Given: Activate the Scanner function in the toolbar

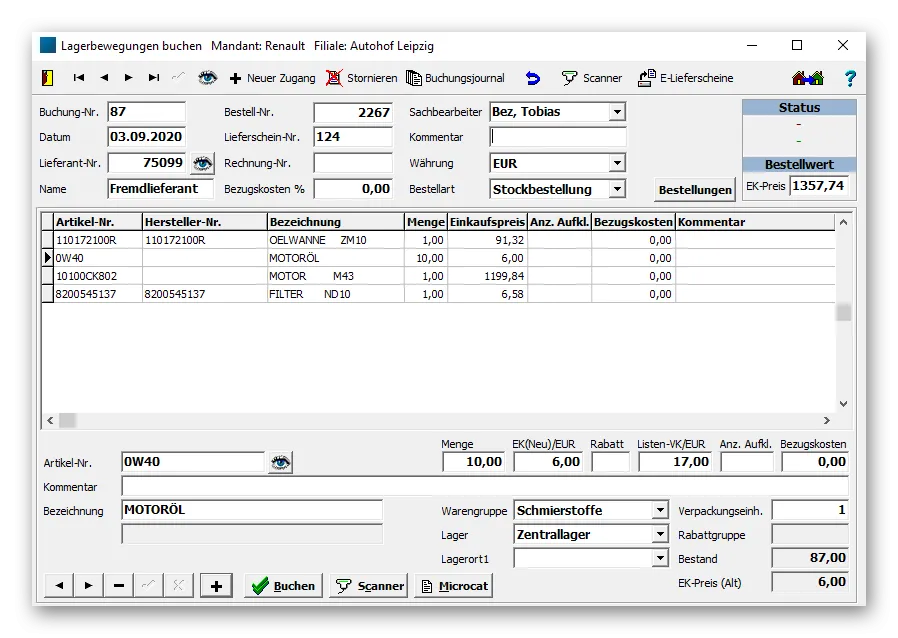Looking at the screenshot, I should [590, 78].
